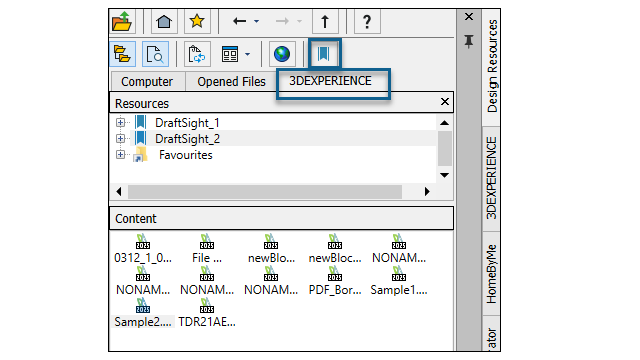Click the Up one level arrow
Image resolution: width=640 pixels, height=360 pixels.
325,21
